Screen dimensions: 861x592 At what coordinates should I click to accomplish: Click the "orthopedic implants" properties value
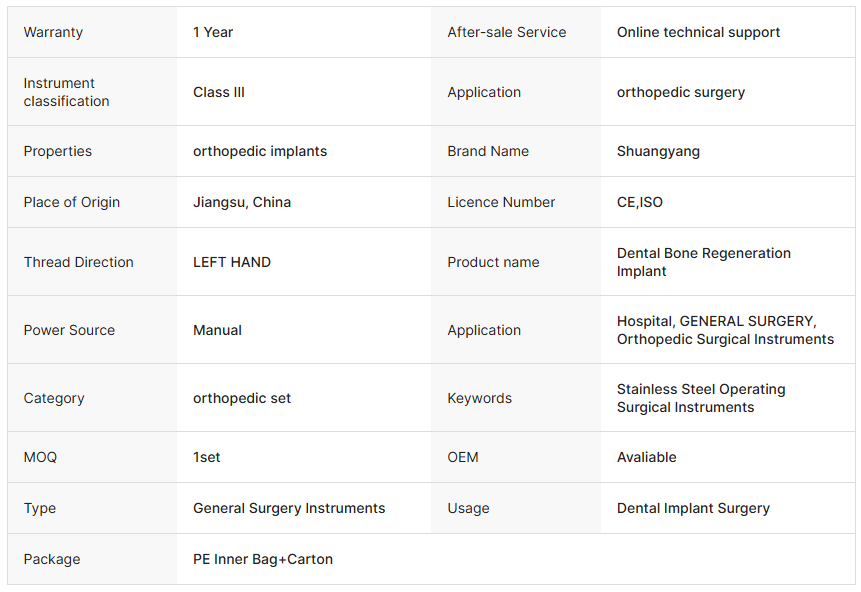[260, 151]
